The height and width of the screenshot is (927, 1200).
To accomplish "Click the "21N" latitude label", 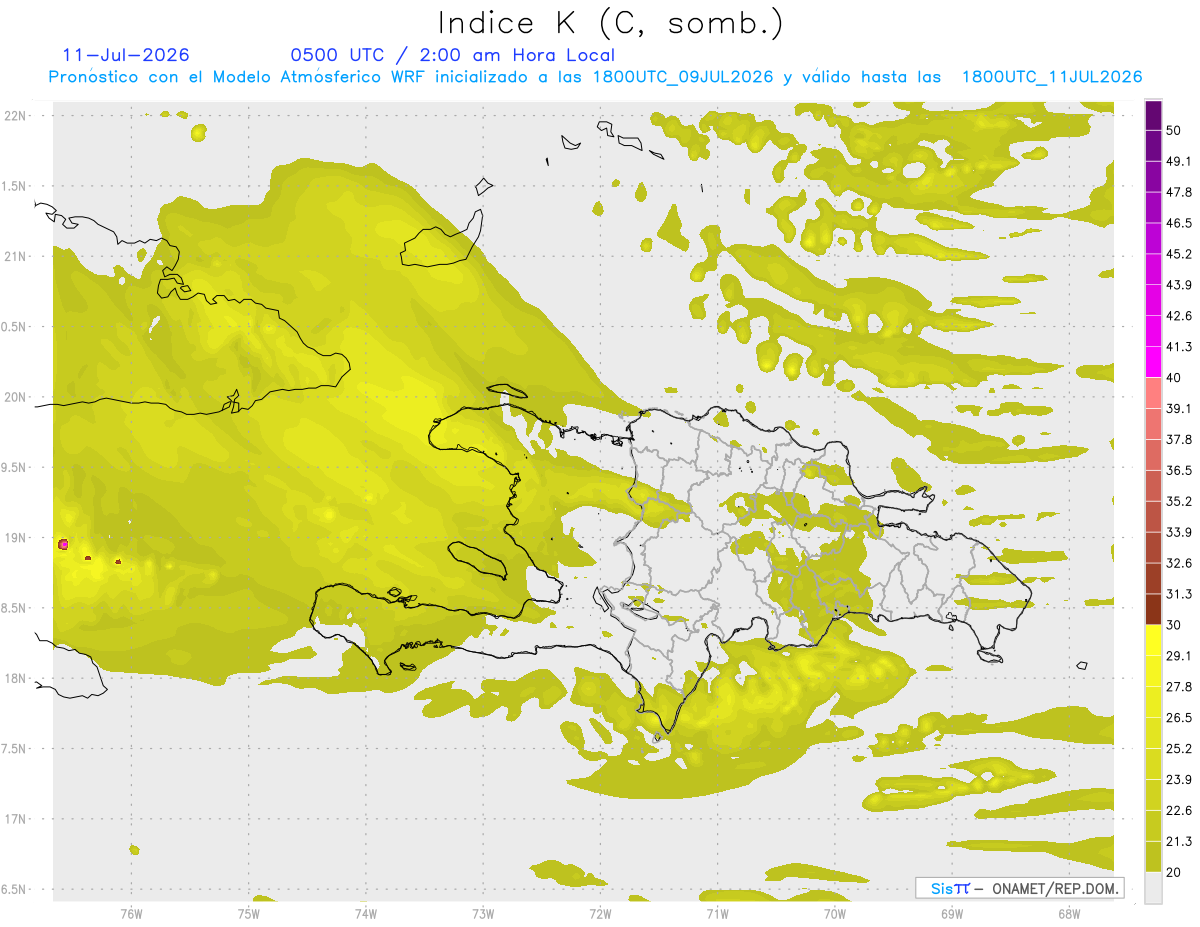I will tap(14, 256).
